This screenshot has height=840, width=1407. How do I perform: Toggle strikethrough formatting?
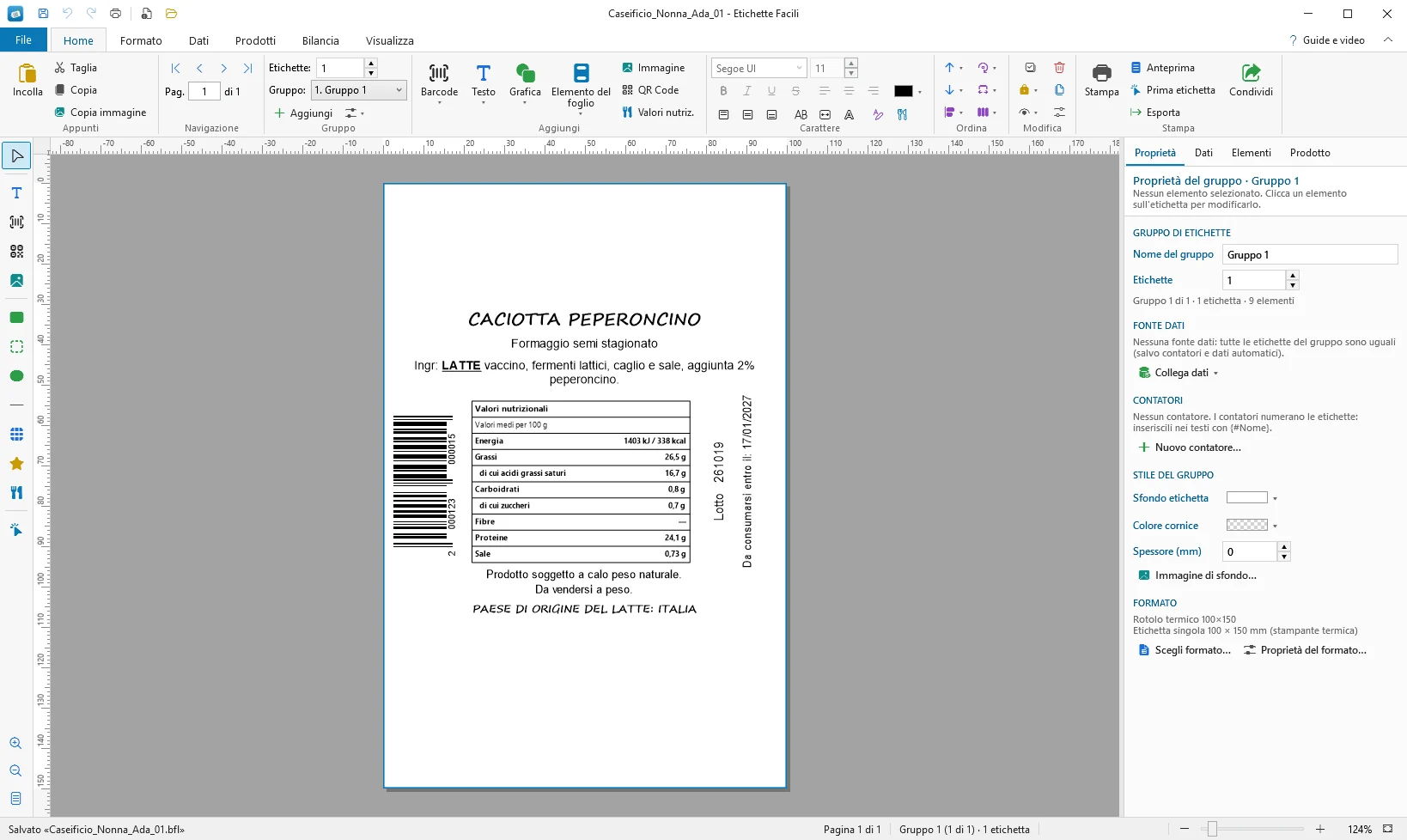[795, 91]
